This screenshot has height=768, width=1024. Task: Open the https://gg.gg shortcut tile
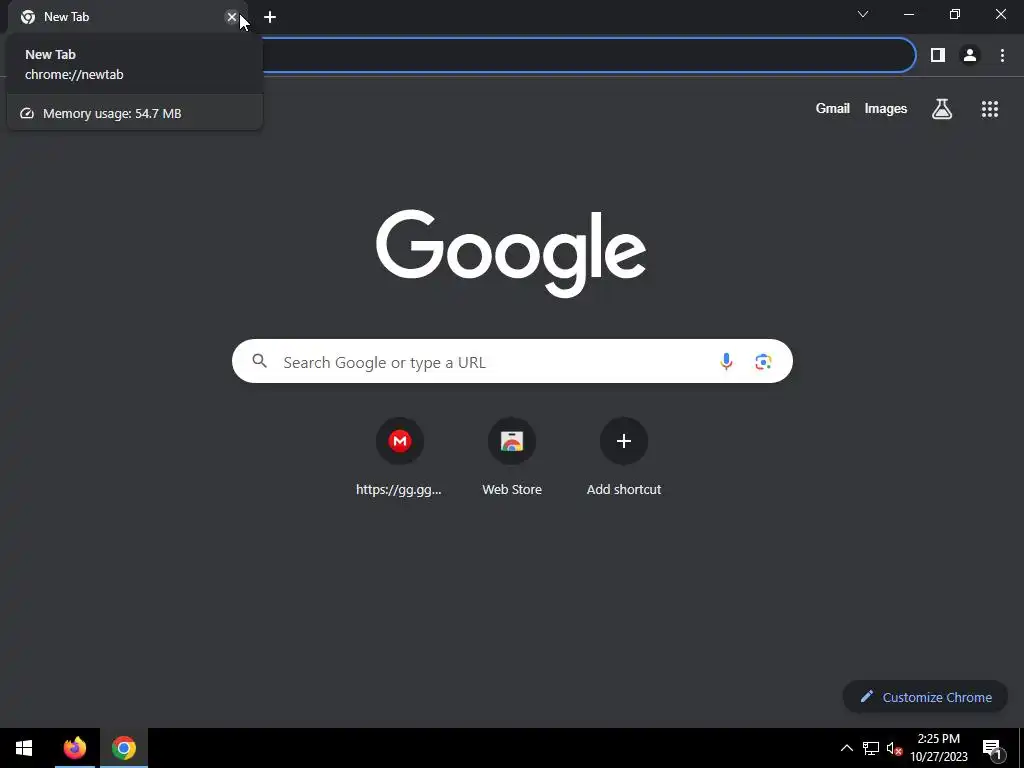[x=399, y=457]
